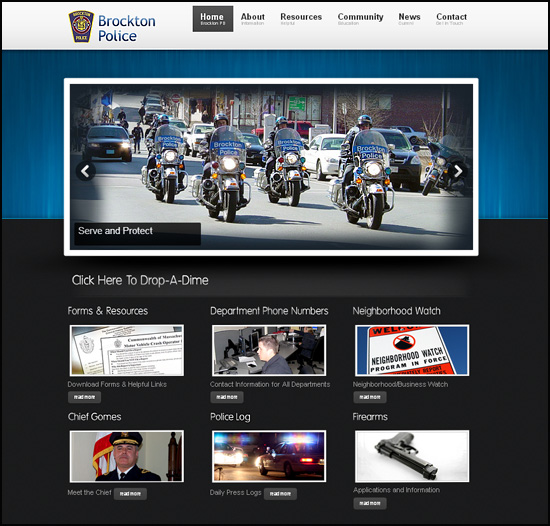This screenshot has width=550, height=526.
Task: Click read more next to Meet the Chief
Action: 130,494
